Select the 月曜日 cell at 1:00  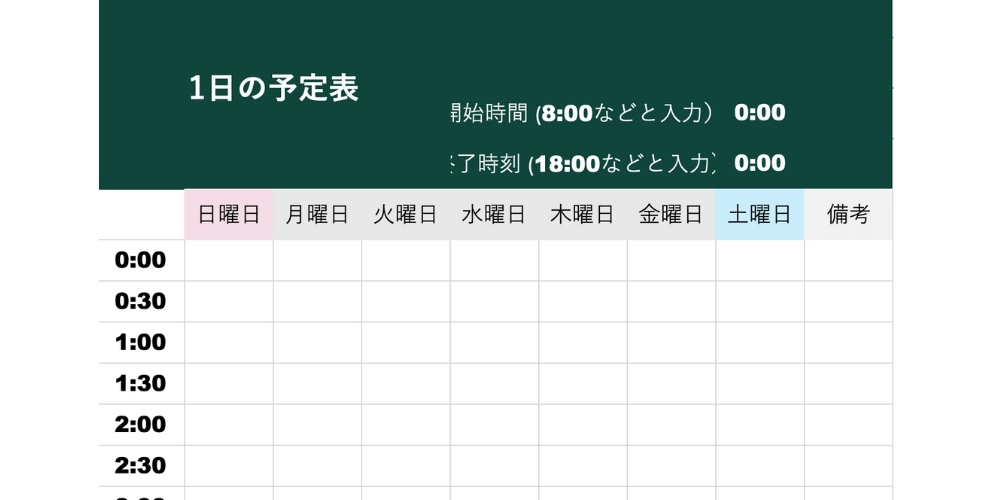point(317,342)
